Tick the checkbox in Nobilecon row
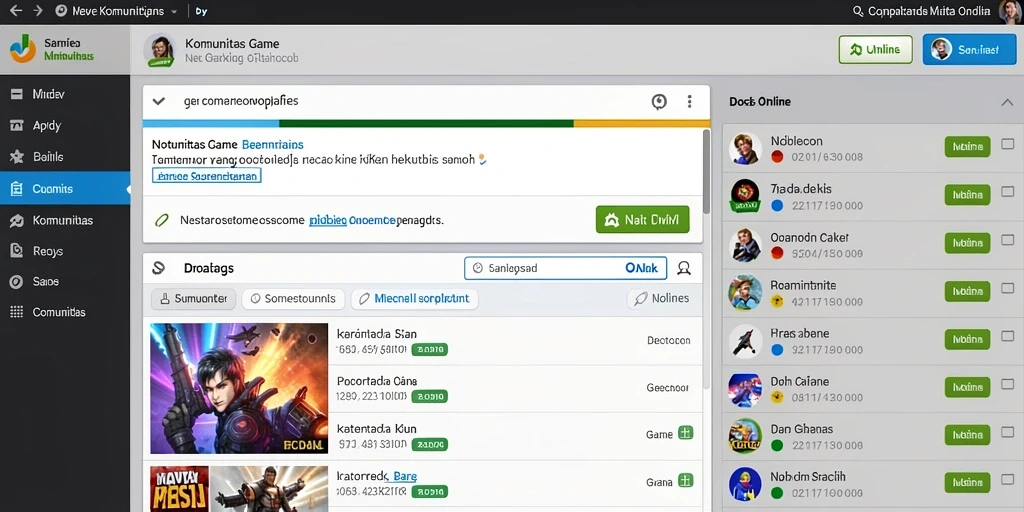1024x512 pixels. coord(1008,144)
